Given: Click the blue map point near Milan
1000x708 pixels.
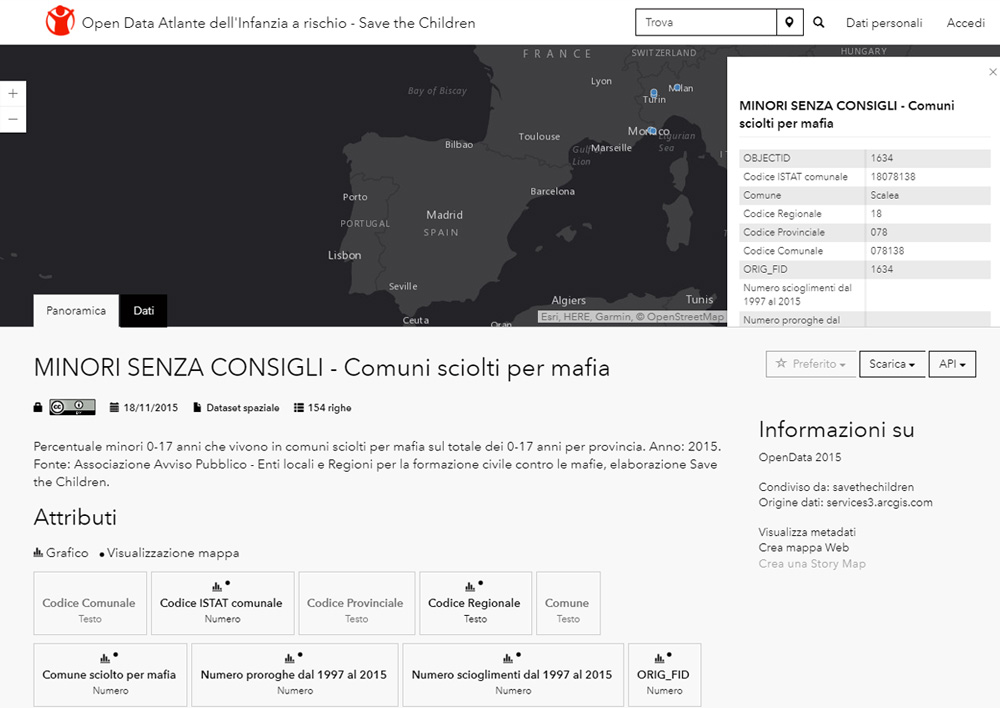Looking at the screenshot, I should click(x=677, y=87).
